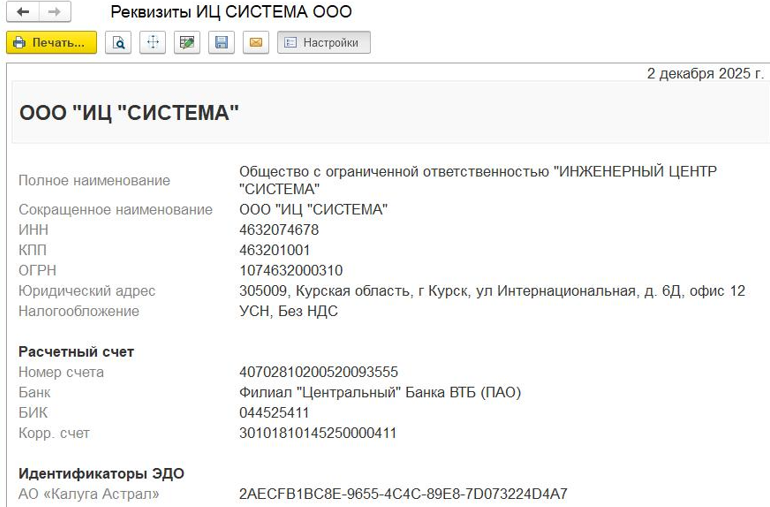Click the корр. счет number value
770x507 pixels.
coord(319,433)
